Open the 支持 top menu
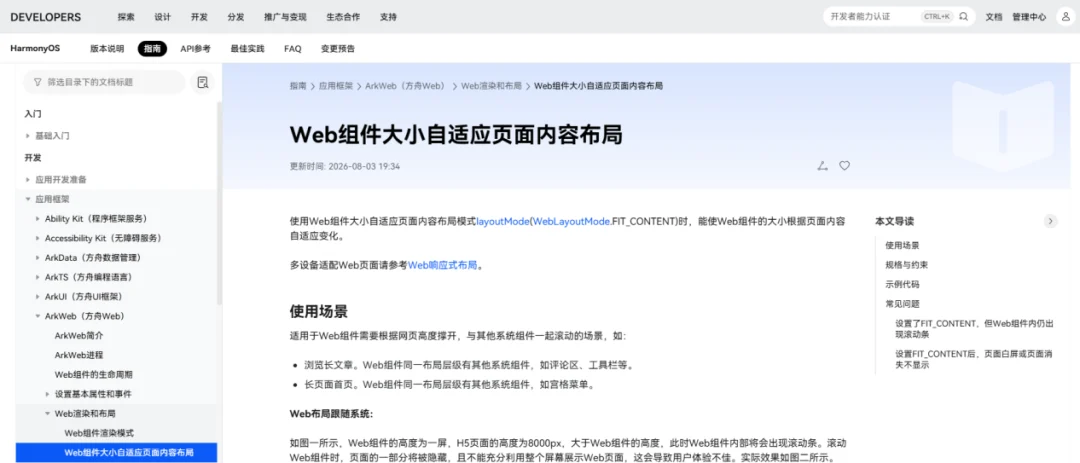 click(388, 17)
